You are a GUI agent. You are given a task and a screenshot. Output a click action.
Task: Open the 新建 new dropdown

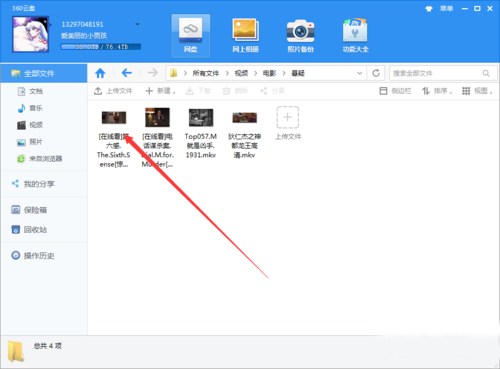pos(160,91)
